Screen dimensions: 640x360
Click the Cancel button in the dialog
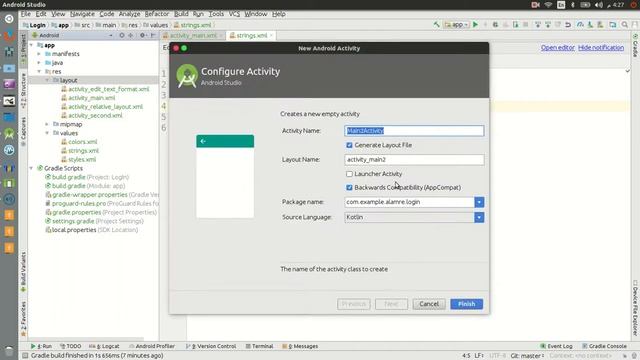click(x=429, y=304)
